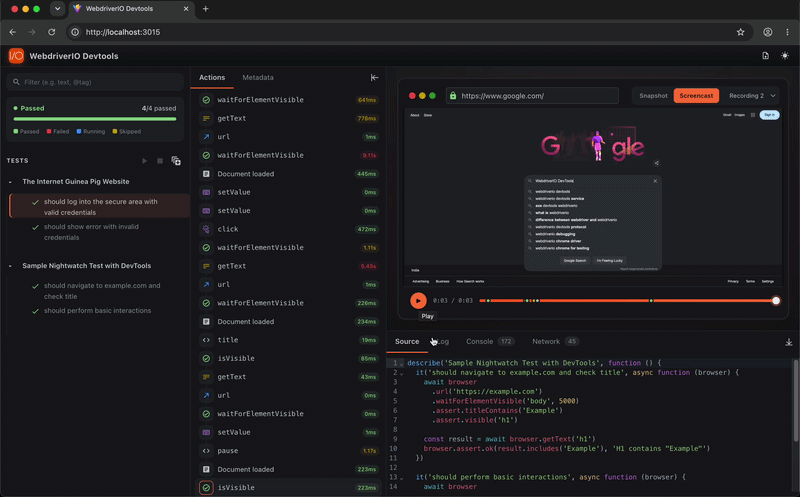
Task: Bookmark this page with star icon
Action: (740, 32)
